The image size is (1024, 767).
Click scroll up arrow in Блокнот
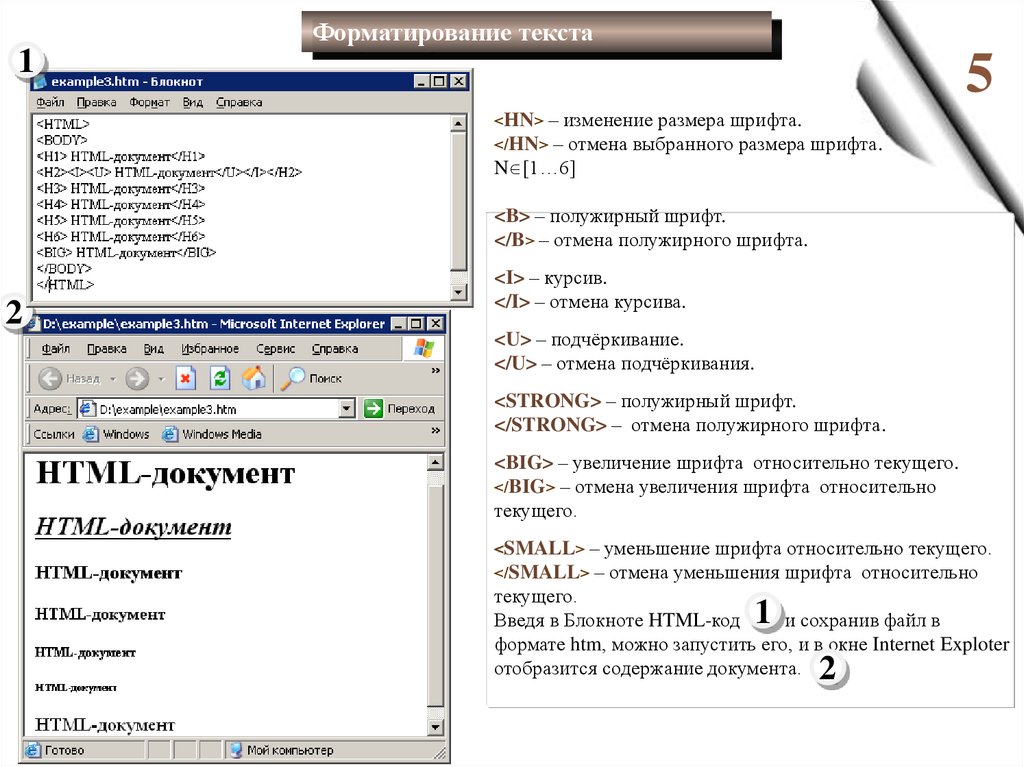pos(459,123)
